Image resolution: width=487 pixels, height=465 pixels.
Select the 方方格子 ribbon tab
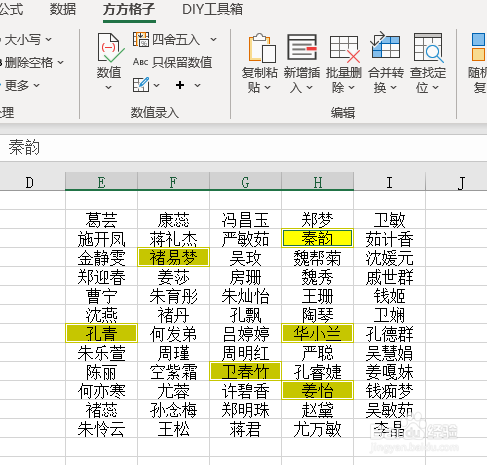(x=129, y=9)
